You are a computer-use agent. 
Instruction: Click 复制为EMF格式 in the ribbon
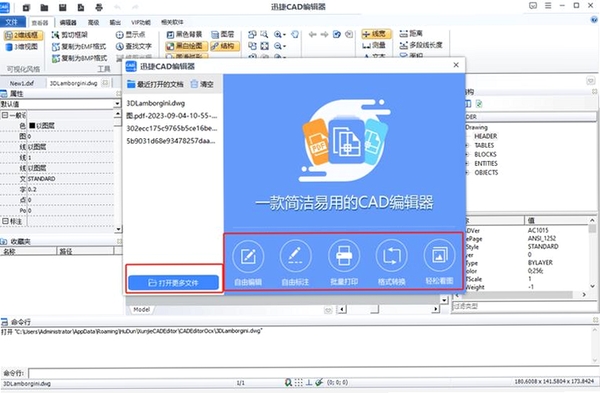[x=79, y=47]
